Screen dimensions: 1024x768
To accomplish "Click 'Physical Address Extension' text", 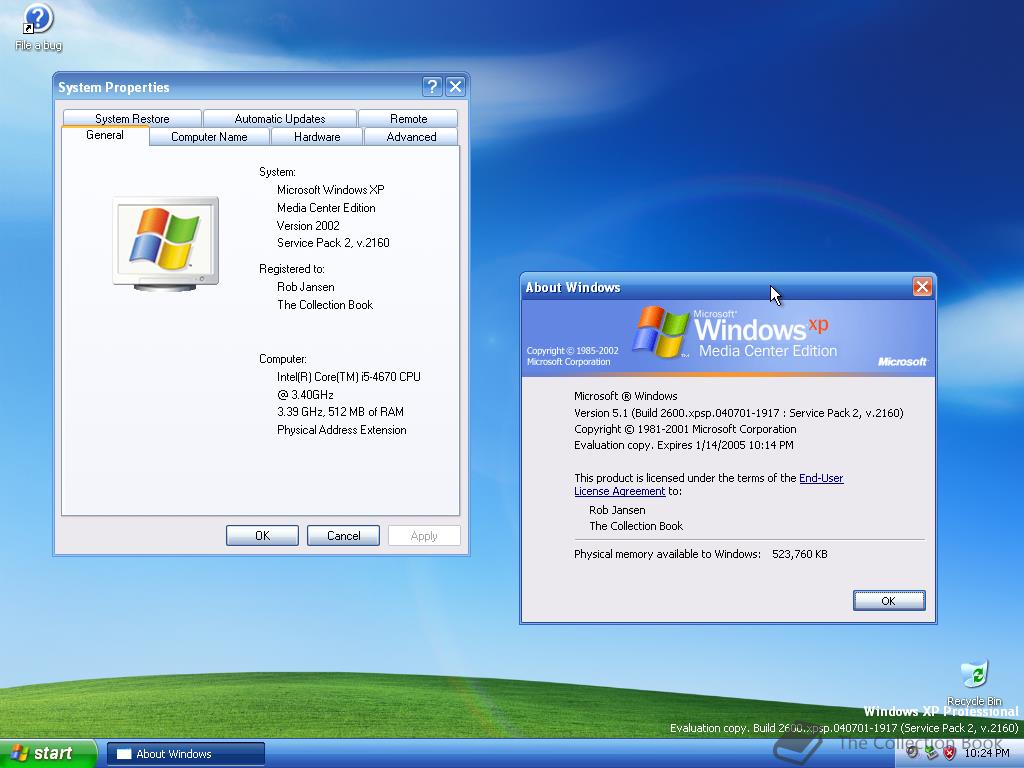I will point(342,430).
